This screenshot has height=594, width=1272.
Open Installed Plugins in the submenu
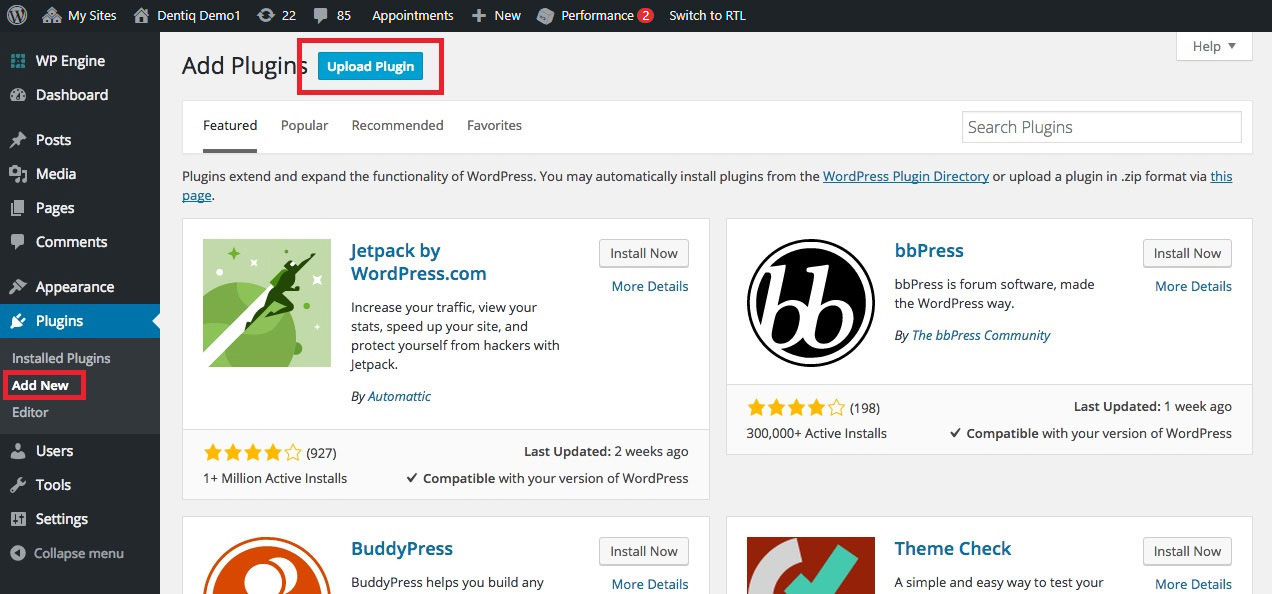pyautogui.click(x=61, y=358)
